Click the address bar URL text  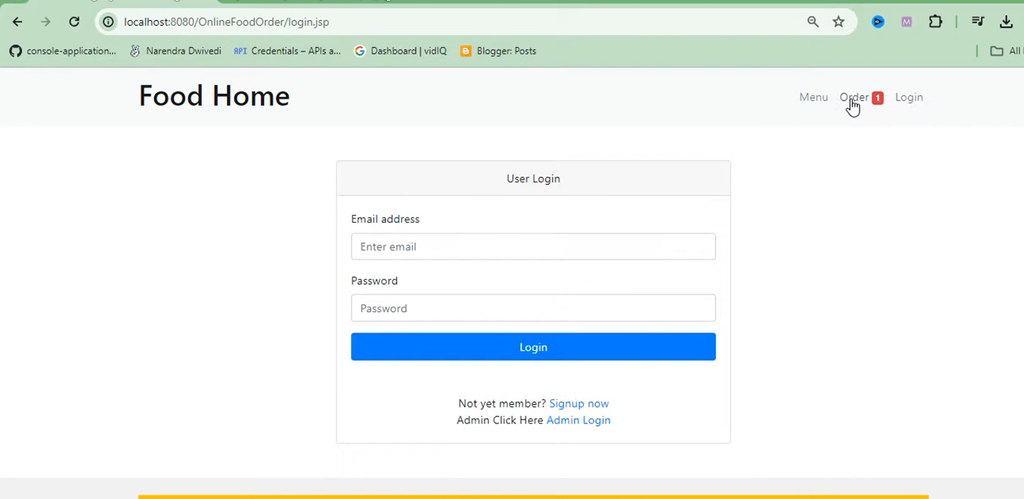[227, 22]
